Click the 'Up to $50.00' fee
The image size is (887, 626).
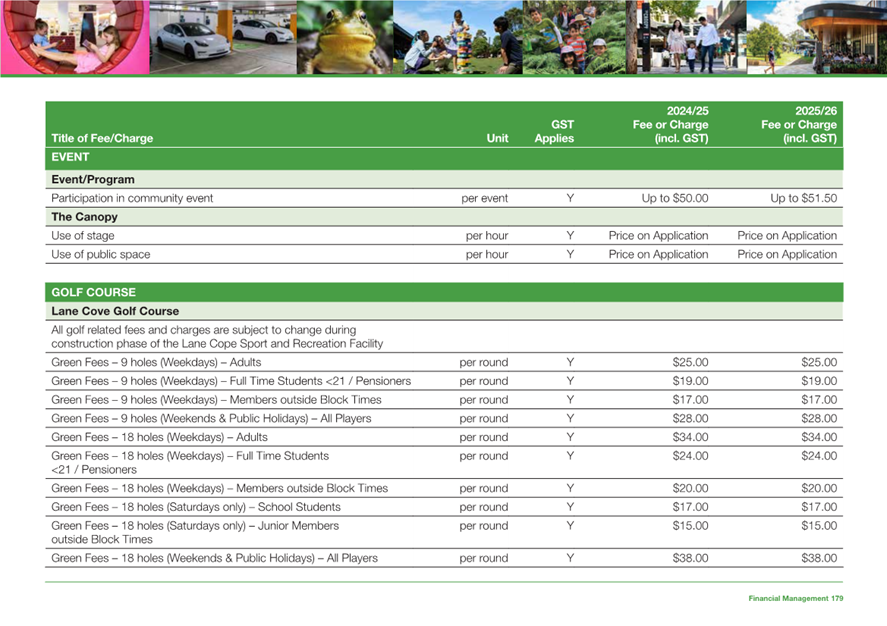click(675, 198)
